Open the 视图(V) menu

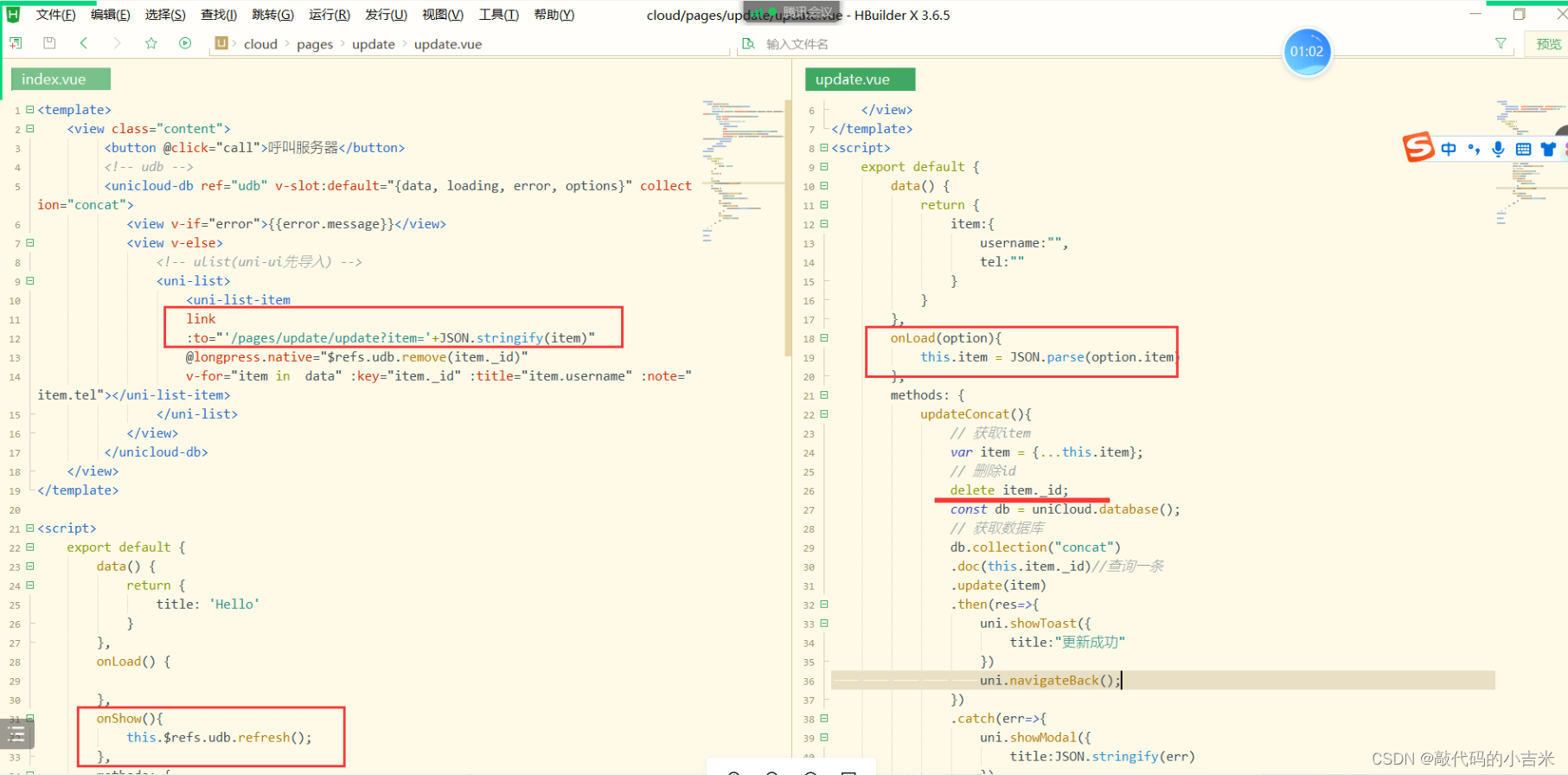tap(443, 15)
